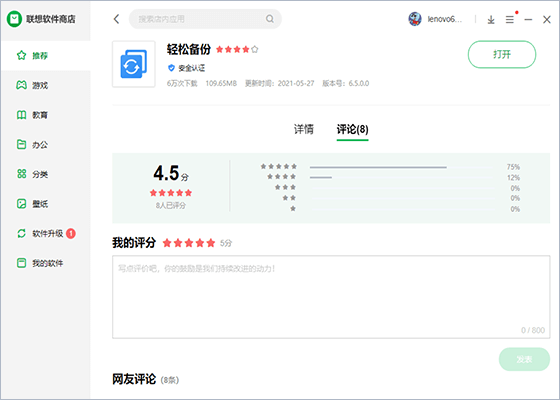Click the 4.5分 overall score
Viewport: 560px width, 400px height.
point(171,173)
